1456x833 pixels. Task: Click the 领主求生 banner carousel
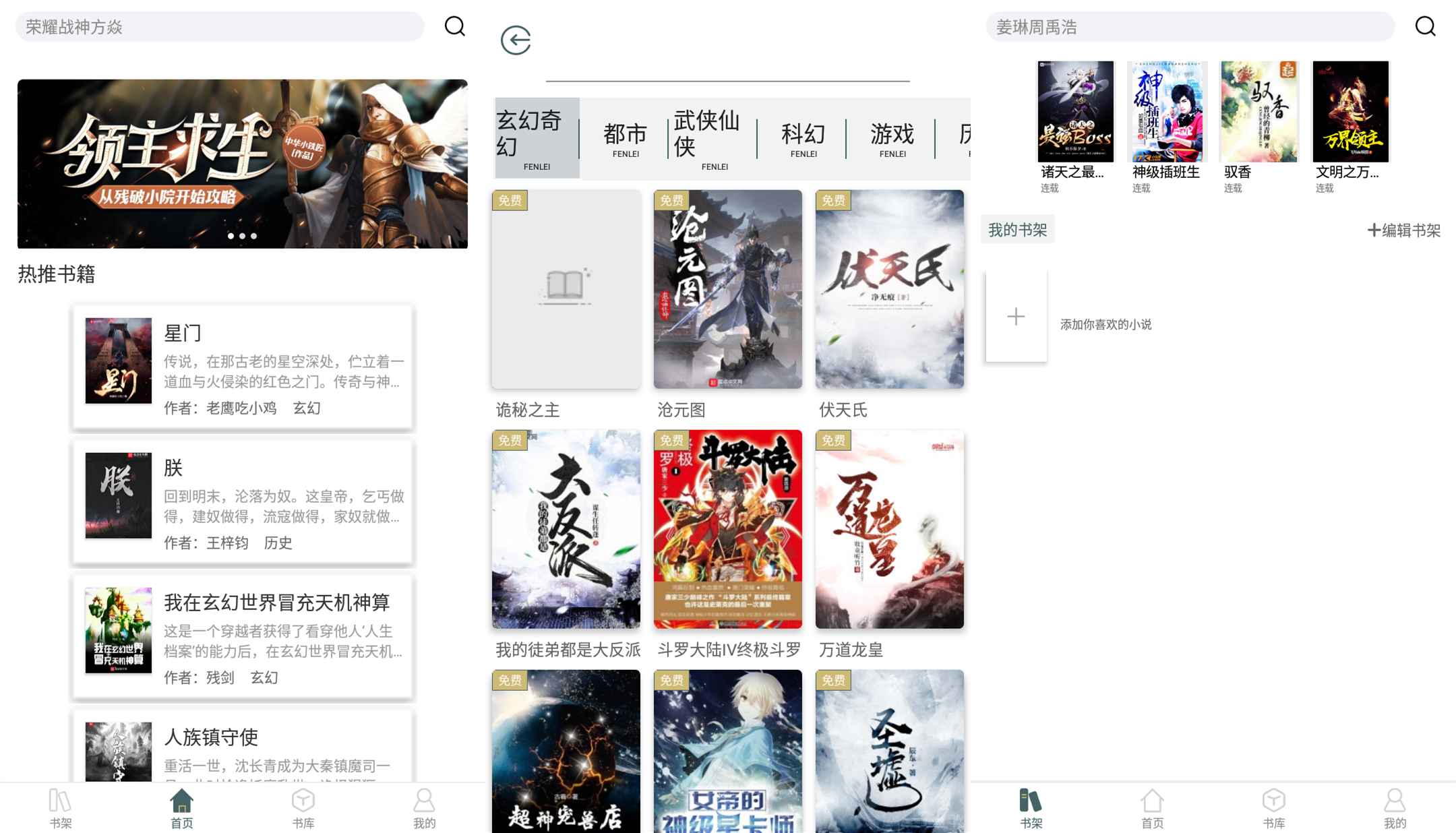coord(243,164)
